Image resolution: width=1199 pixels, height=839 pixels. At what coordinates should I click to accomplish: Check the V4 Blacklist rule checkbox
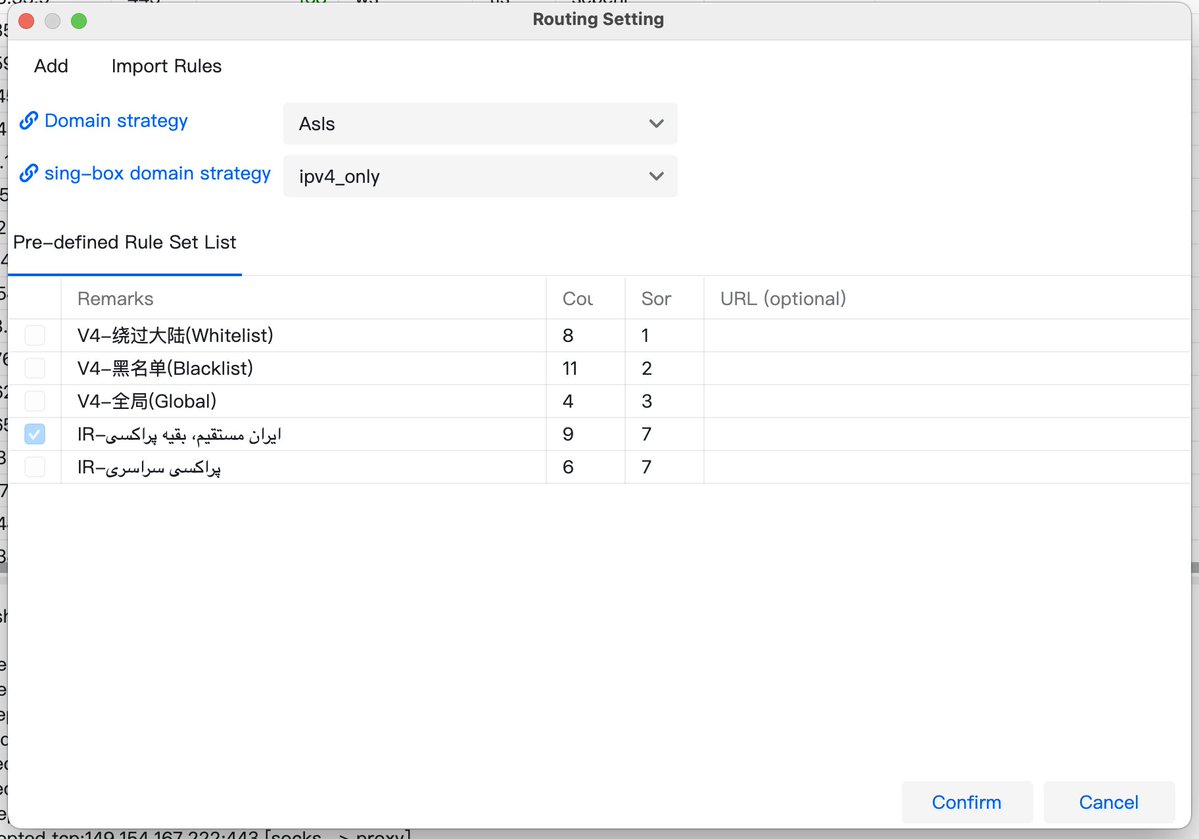click(x=34, y=369)
